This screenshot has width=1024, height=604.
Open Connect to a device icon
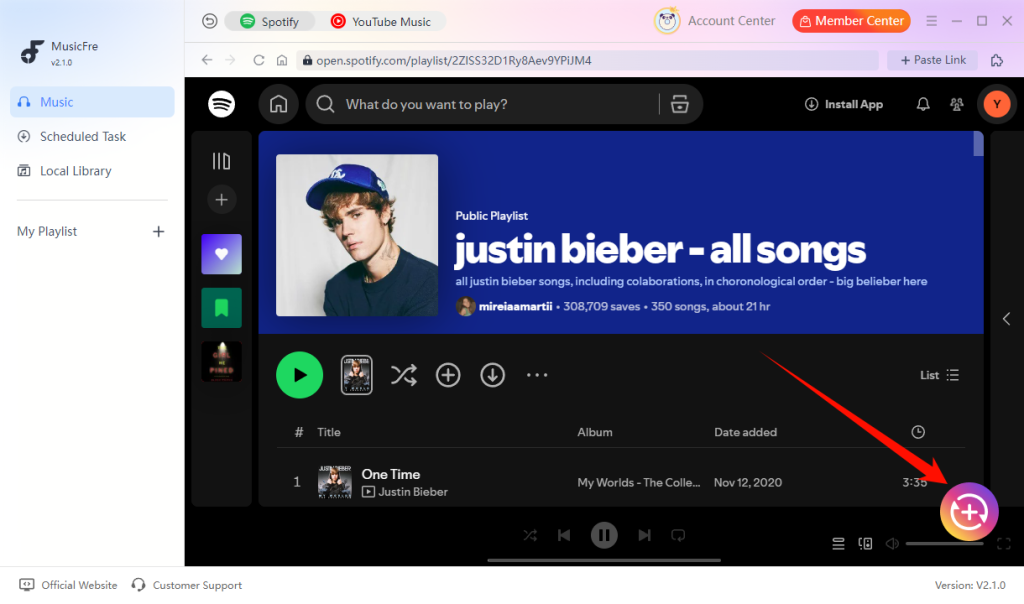point(865,543)
